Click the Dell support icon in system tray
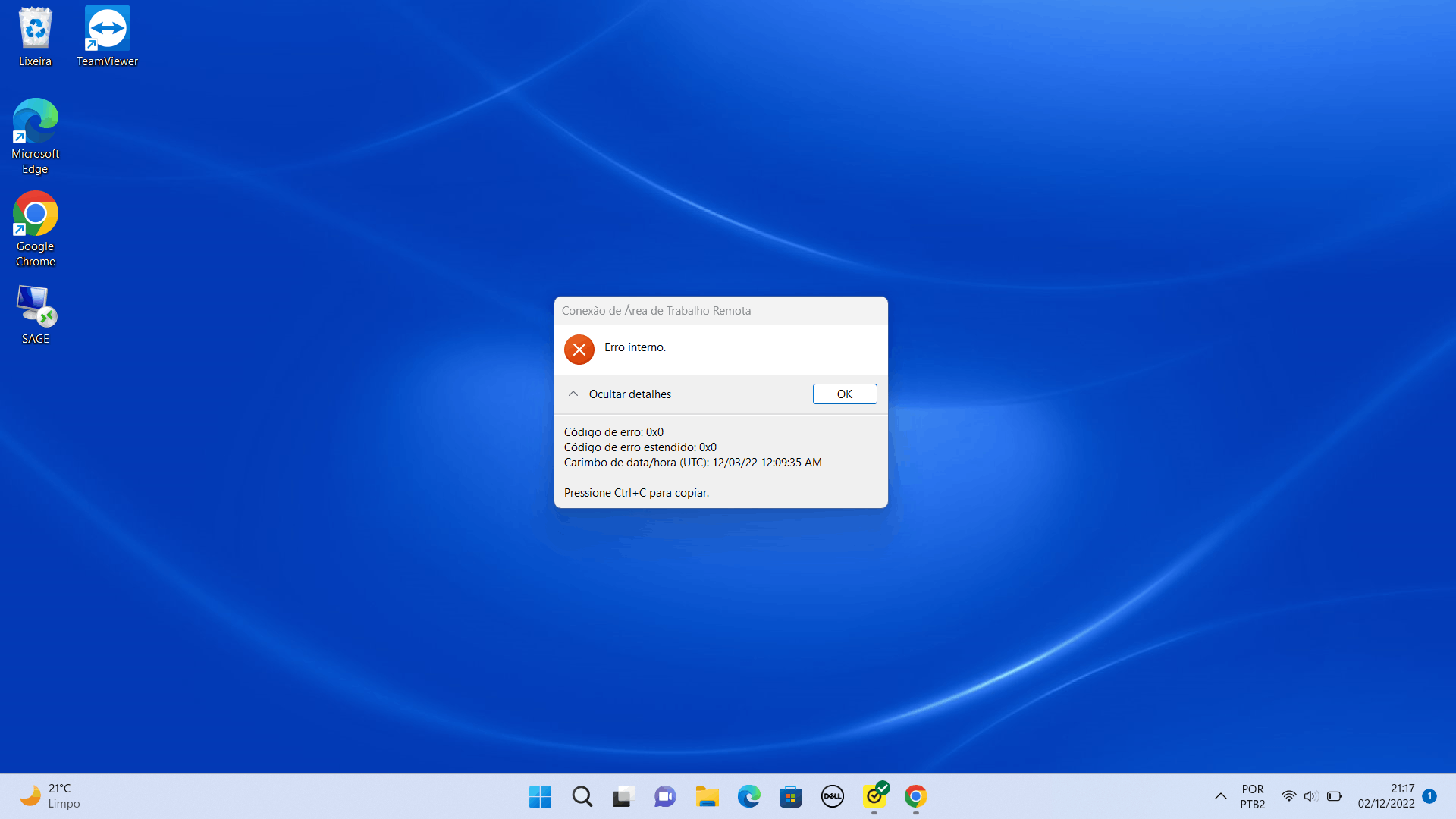 click(833, 796)
